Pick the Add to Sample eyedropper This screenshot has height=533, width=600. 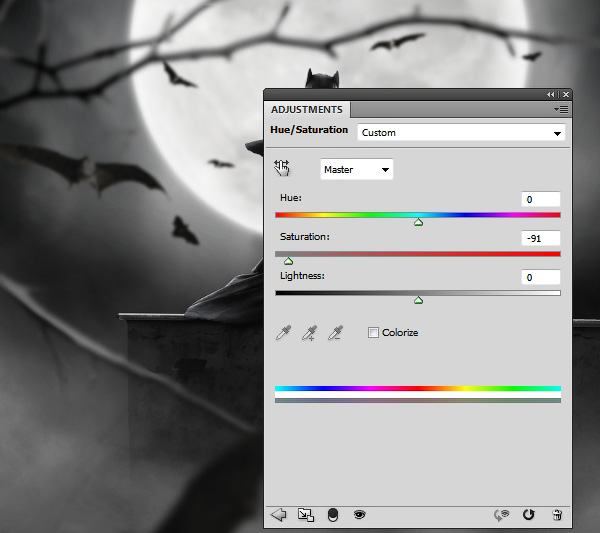pyautogui.click(x=310, y=333)
